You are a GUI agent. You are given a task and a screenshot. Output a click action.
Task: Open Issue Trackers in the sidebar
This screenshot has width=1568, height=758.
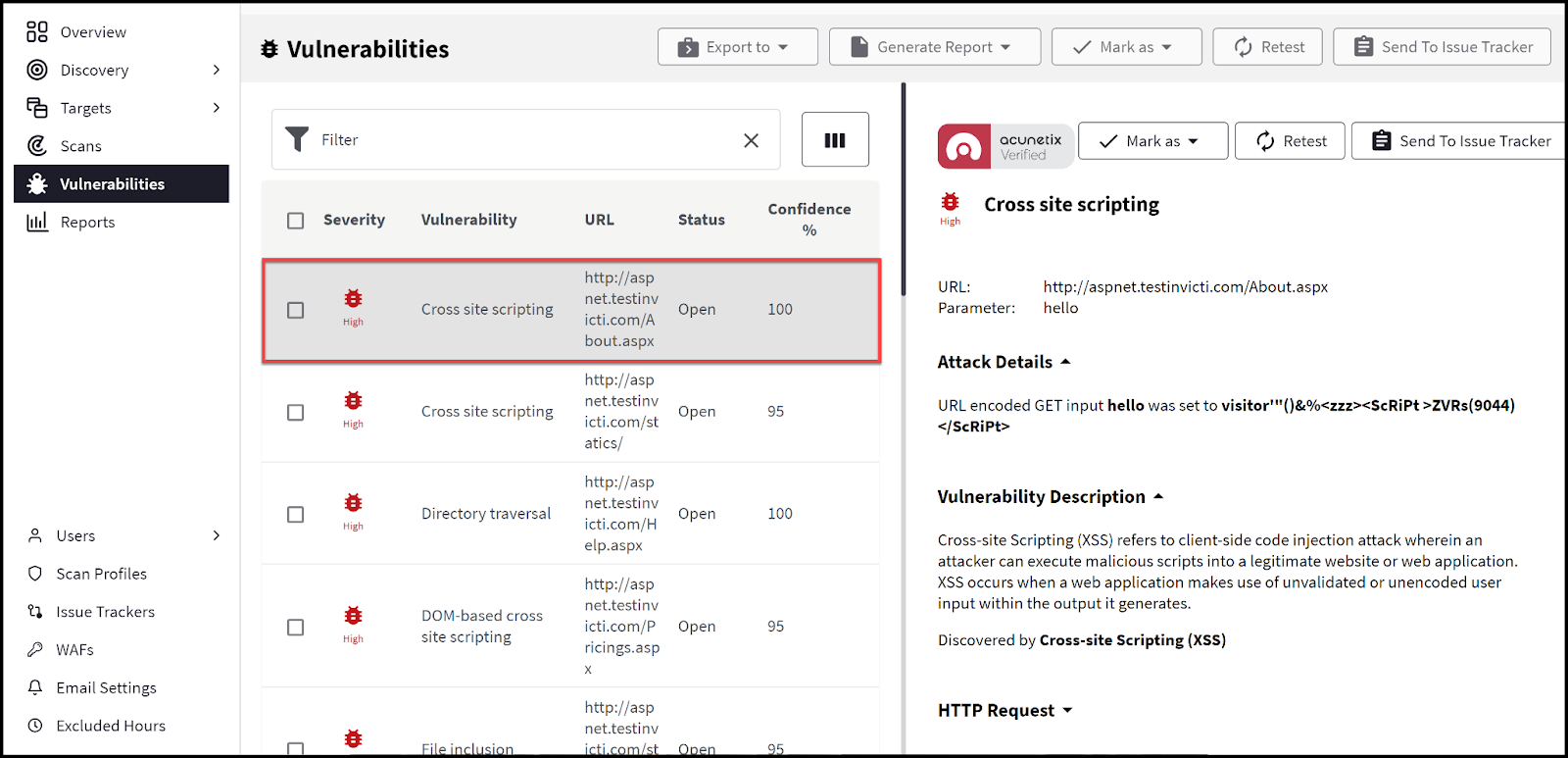click(105, 612)
